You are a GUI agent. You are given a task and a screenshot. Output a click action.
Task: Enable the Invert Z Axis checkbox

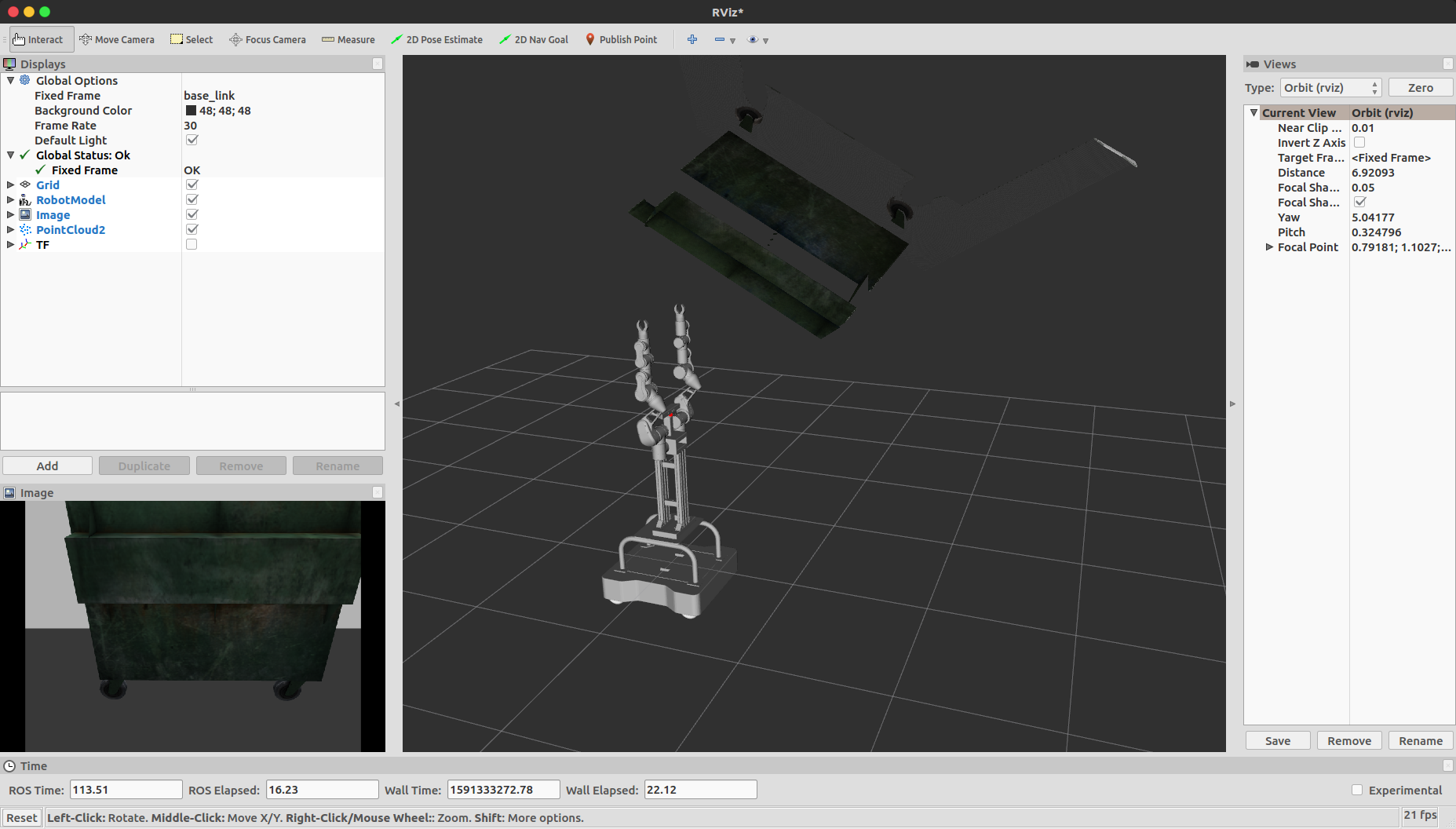tap(1359, 142)
